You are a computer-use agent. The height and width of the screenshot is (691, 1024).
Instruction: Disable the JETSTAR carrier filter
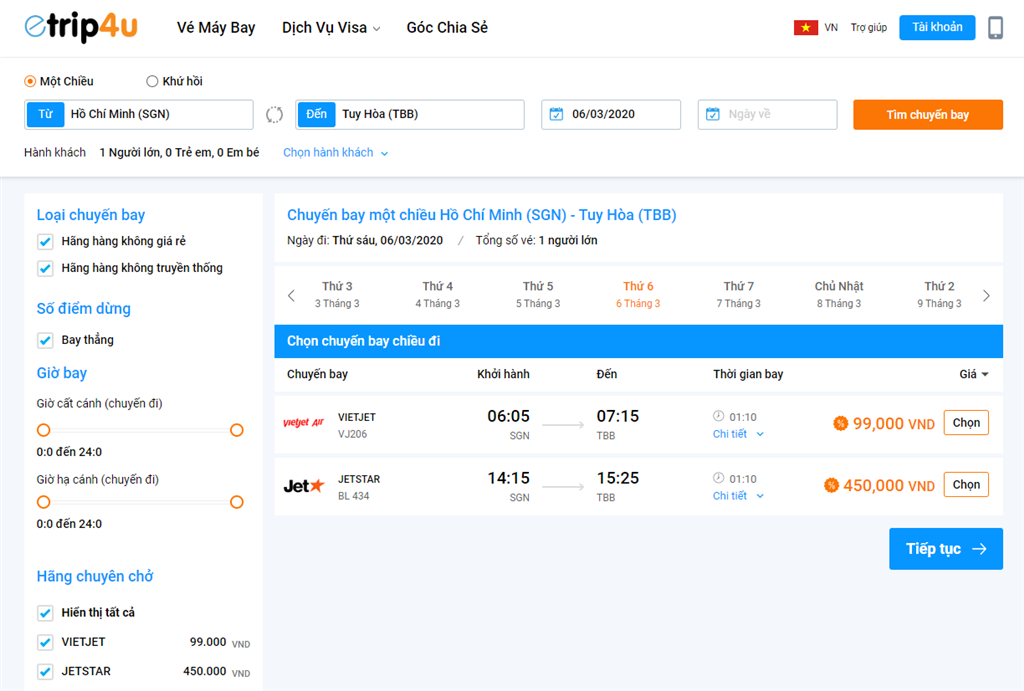[x=45, y=671]
